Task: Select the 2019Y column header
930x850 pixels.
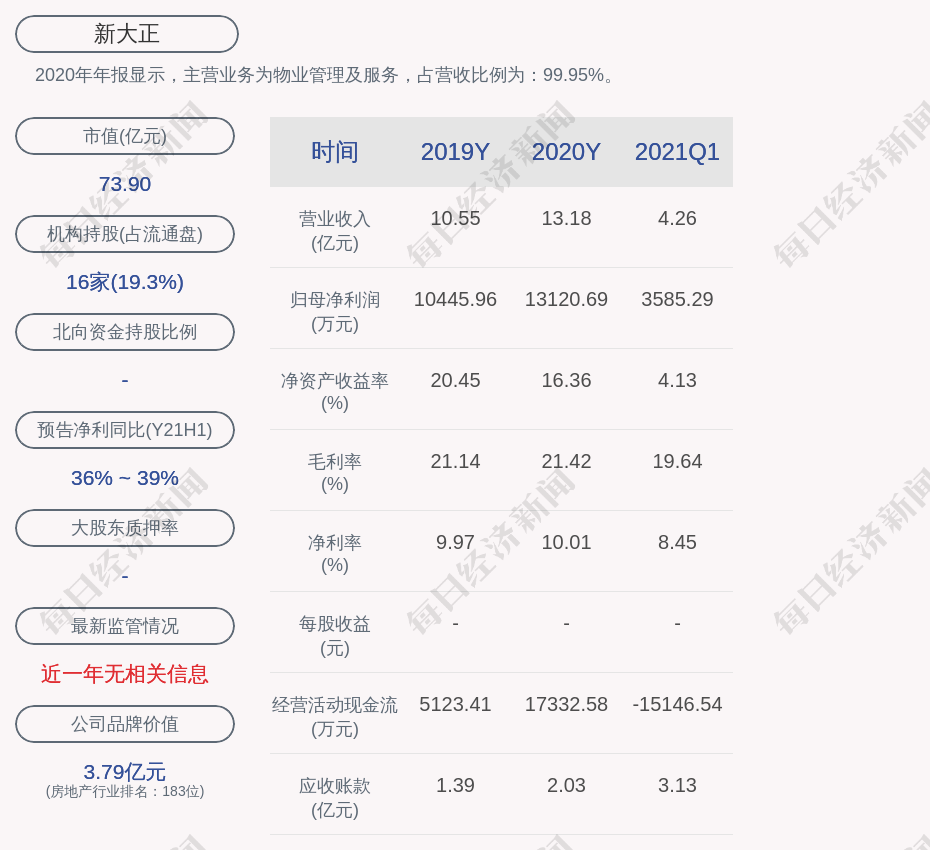Action: tap(455, 152)
